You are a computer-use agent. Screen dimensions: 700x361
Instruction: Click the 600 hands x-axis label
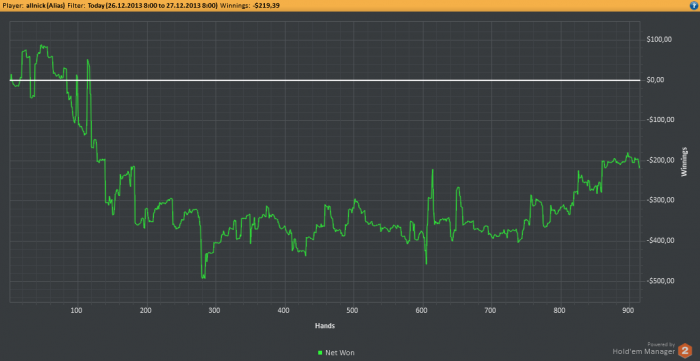click(x=422, y=310)
